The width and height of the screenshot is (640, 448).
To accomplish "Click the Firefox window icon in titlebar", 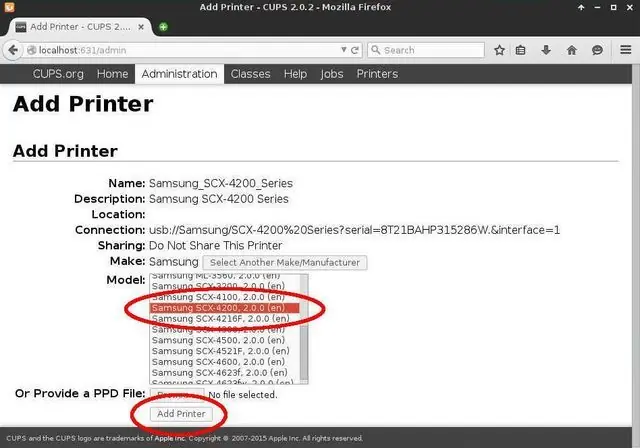I will click(9, 7).
